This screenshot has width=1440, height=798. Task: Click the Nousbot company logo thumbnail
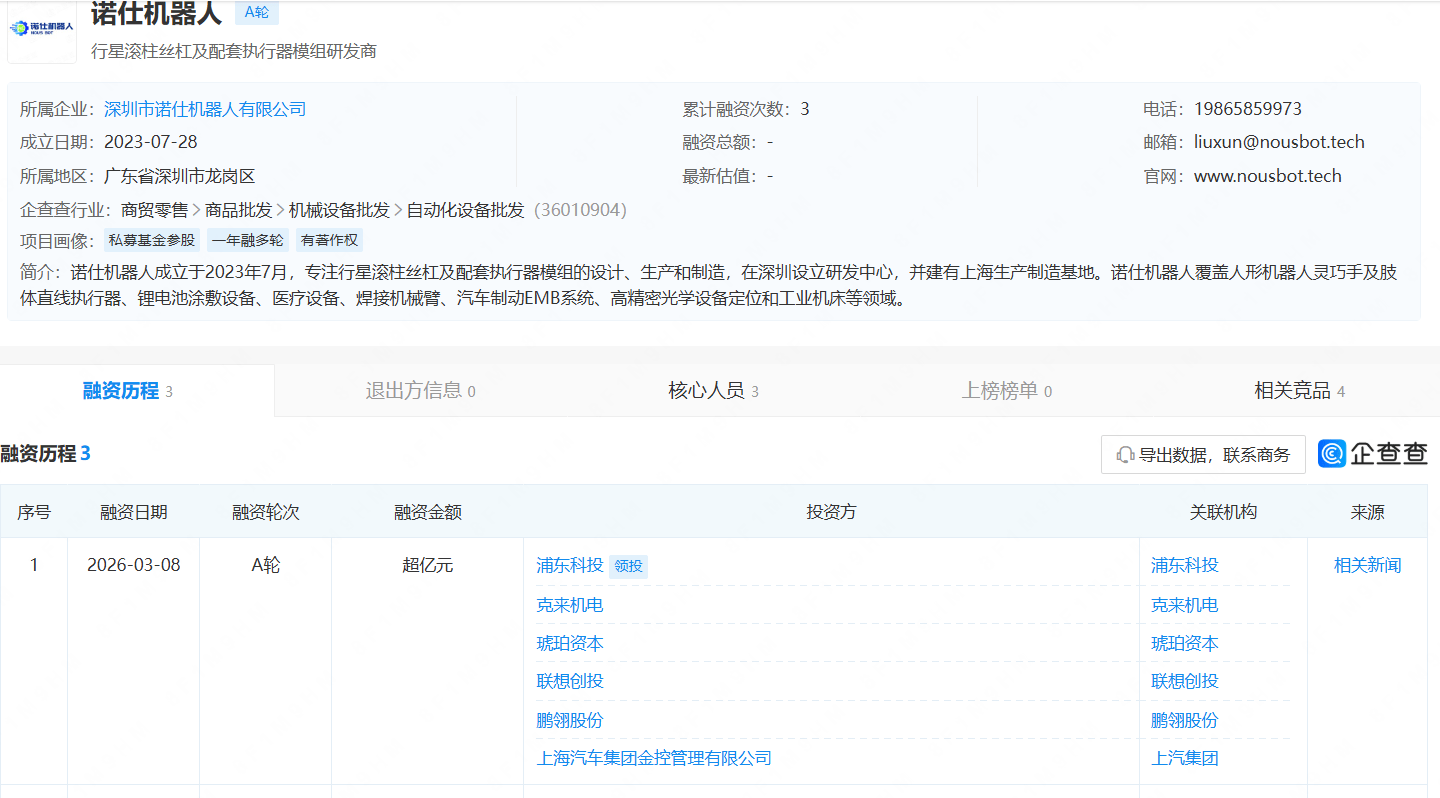tap(42, 30)
